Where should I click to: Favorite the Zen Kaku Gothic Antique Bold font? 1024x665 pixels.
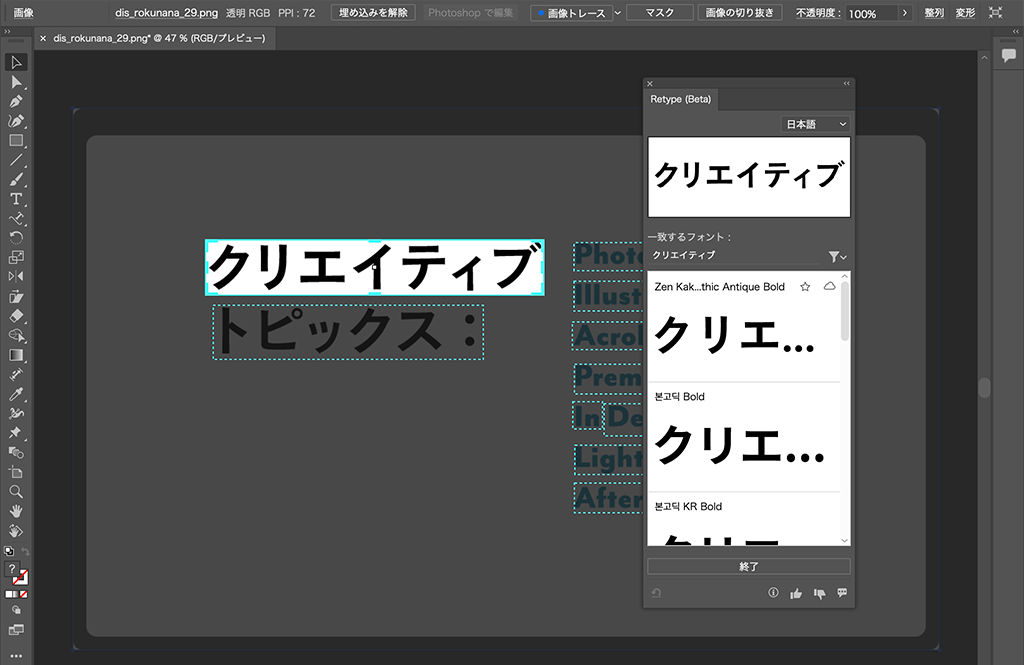click(x=805, y=287)
